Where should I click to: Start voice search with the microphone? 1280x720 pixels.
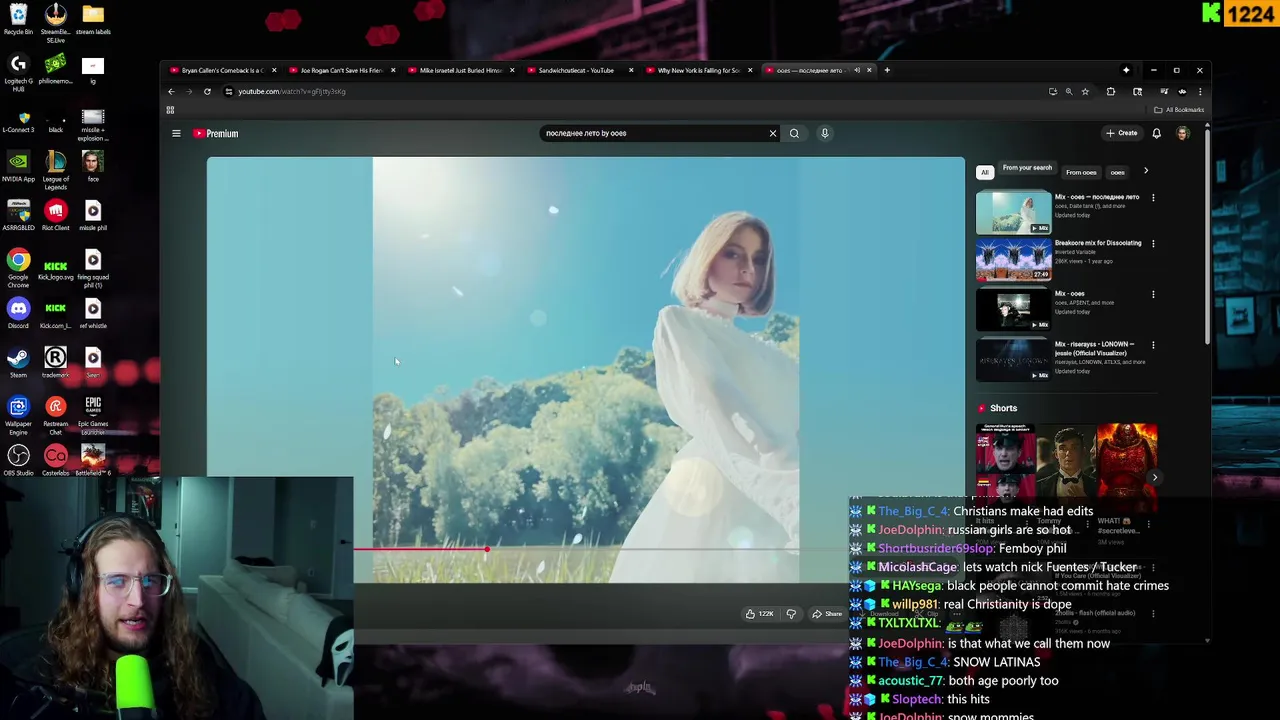click(824, 133)
